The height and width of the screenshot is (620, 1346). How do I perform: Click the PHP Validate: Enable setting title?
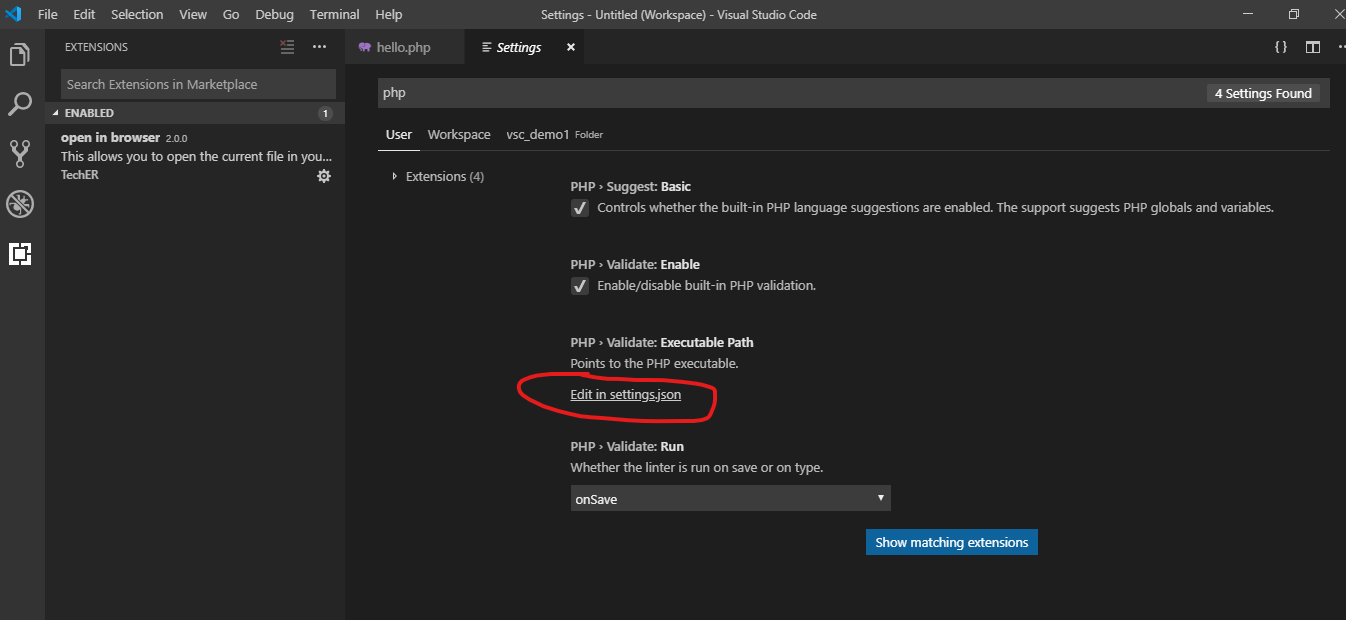(635, 264)
